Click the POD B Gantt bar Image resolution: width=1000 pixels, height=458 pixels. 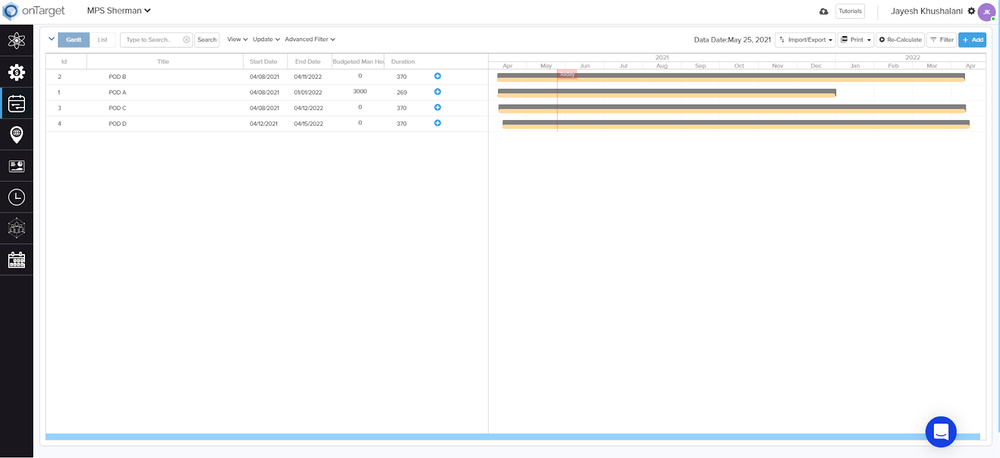[x=731, y=77]
